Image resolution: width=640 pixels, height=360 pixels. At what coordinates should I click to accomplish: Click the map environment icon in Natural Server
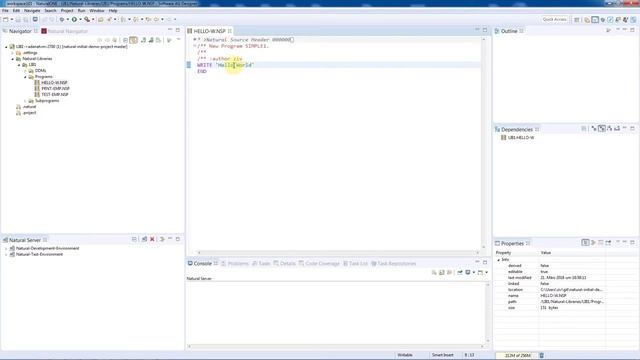coord(144,239)
